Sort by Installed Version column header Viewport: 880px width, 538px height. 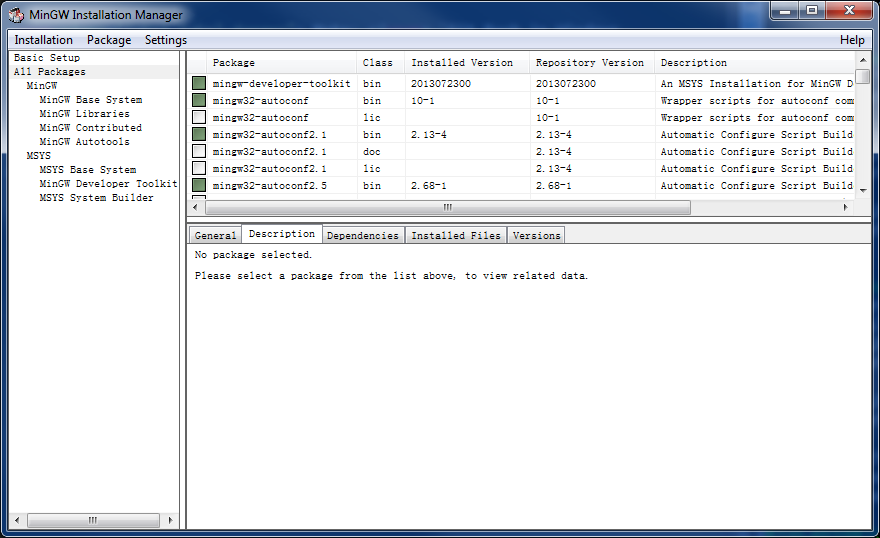(467, 63)
